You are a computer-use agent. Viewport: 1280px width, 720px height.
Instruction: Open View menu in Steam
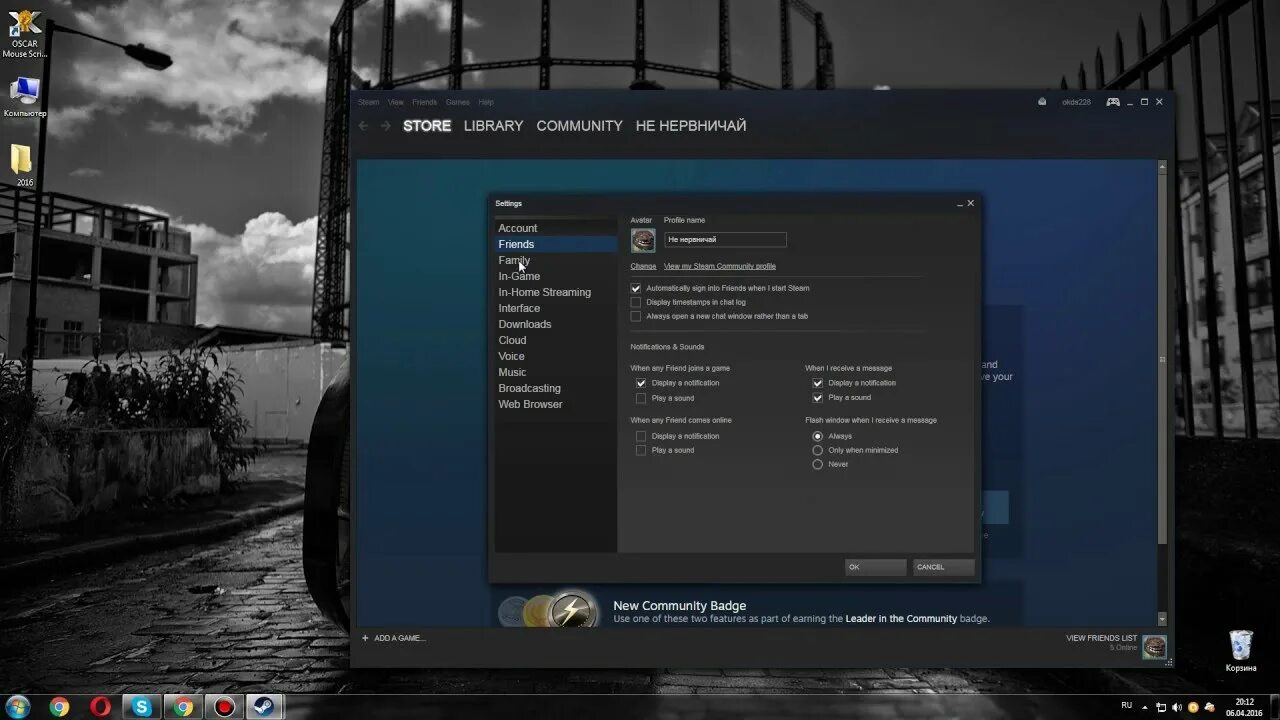point(396,102)
